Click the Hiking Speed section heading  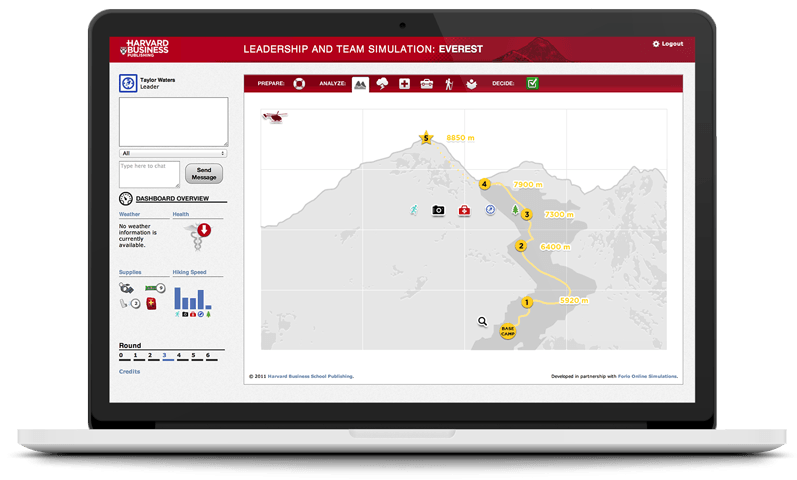point(189,272)
